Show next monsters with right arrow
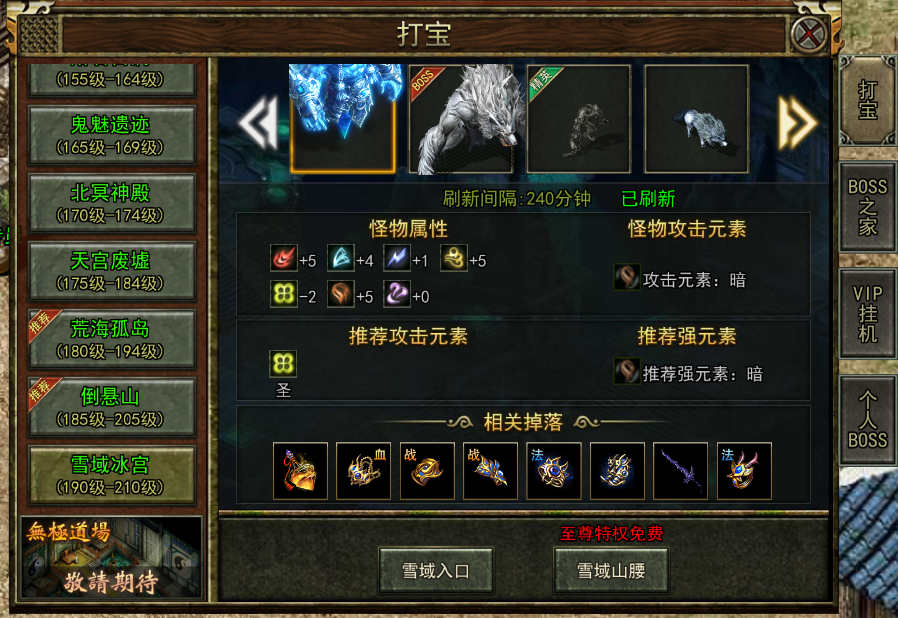This screenshot has height=618, width=898. (797, 122)
